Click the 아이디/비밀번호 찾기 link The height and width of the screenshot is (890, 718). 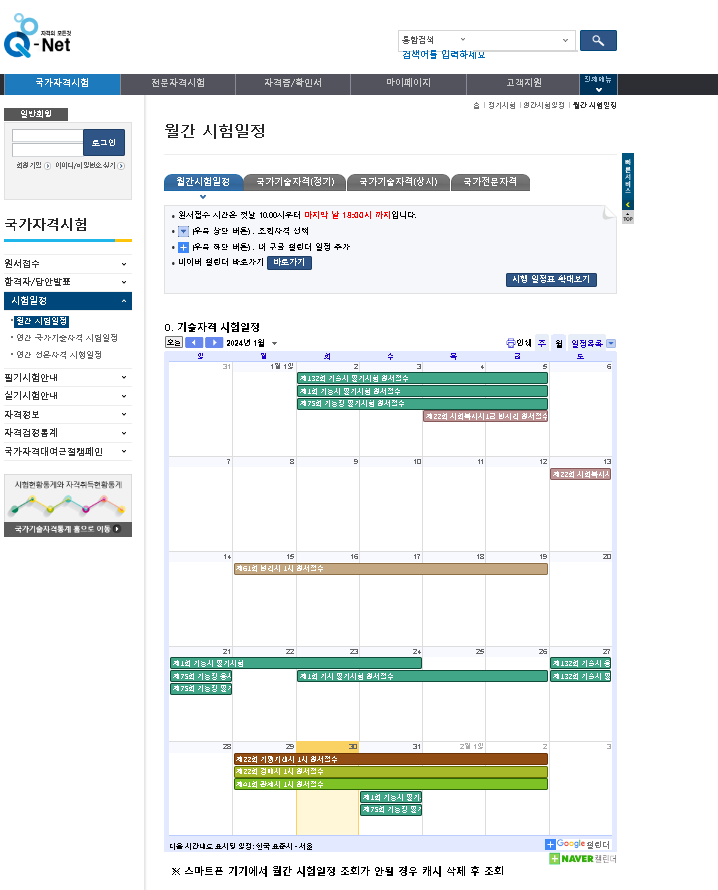click(85, 166)
